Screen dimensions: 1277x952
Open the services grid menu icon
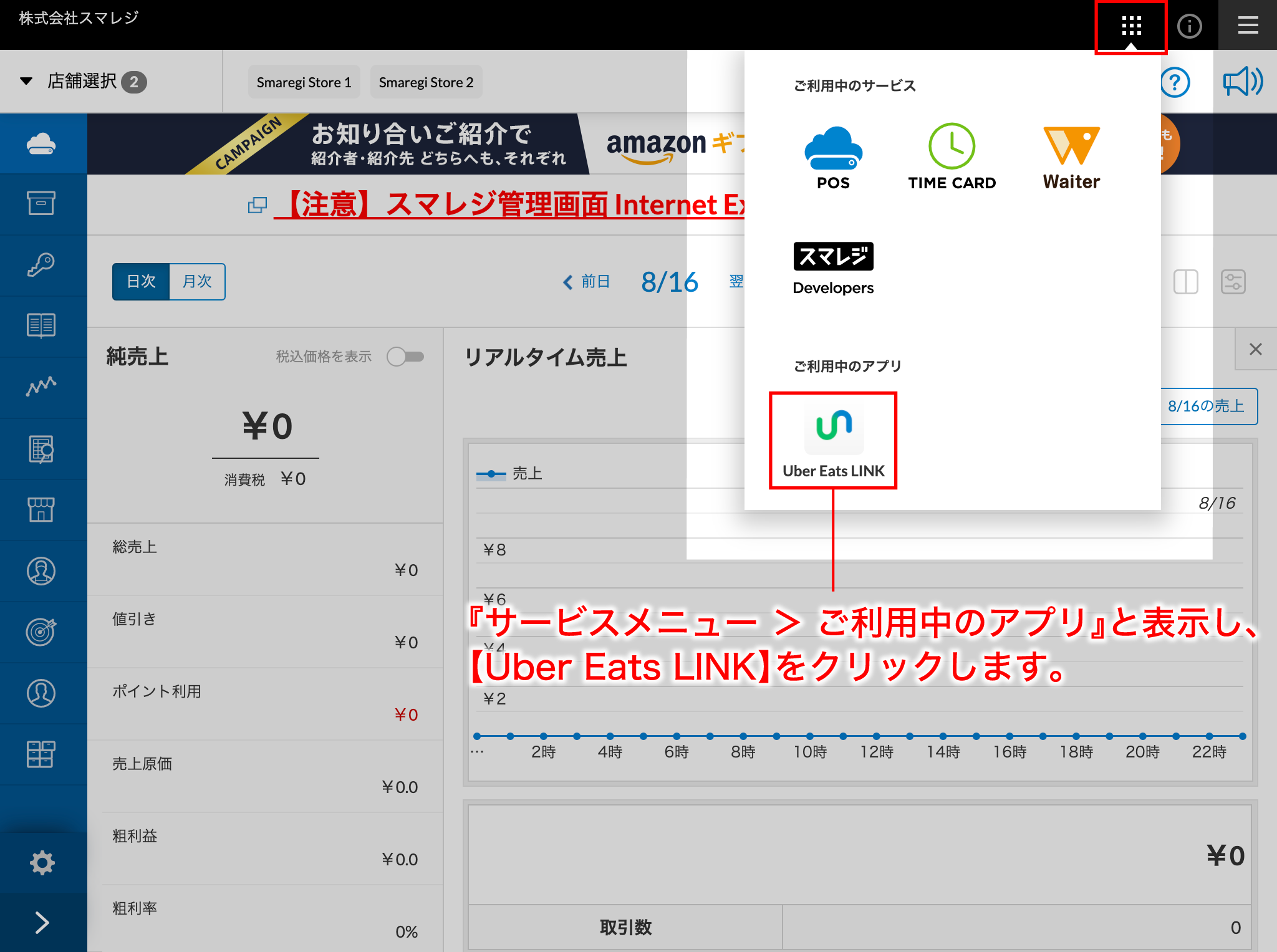(x=1131, y=26)
